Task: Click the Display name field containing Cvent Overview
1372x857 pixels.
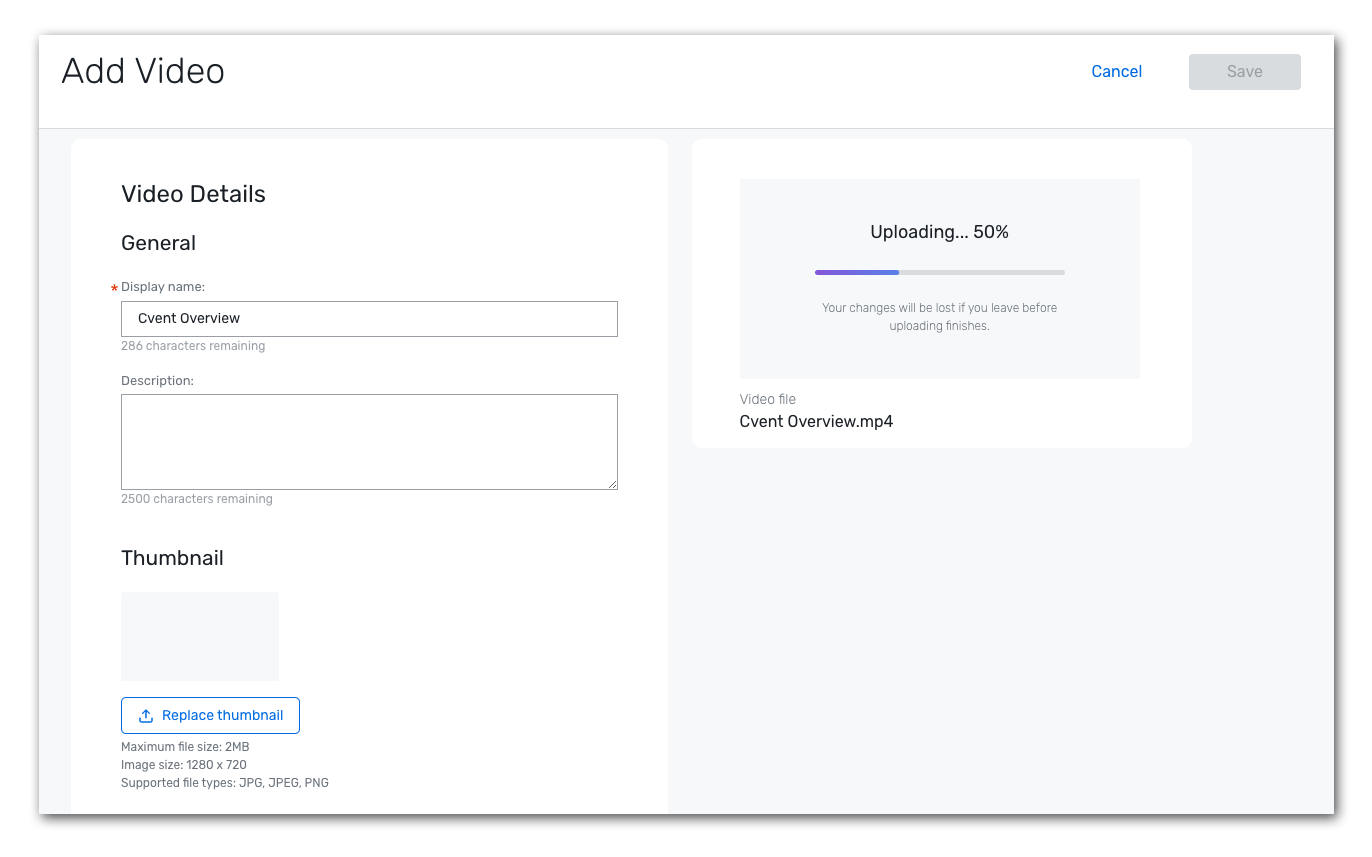Action: pos(369,319)
